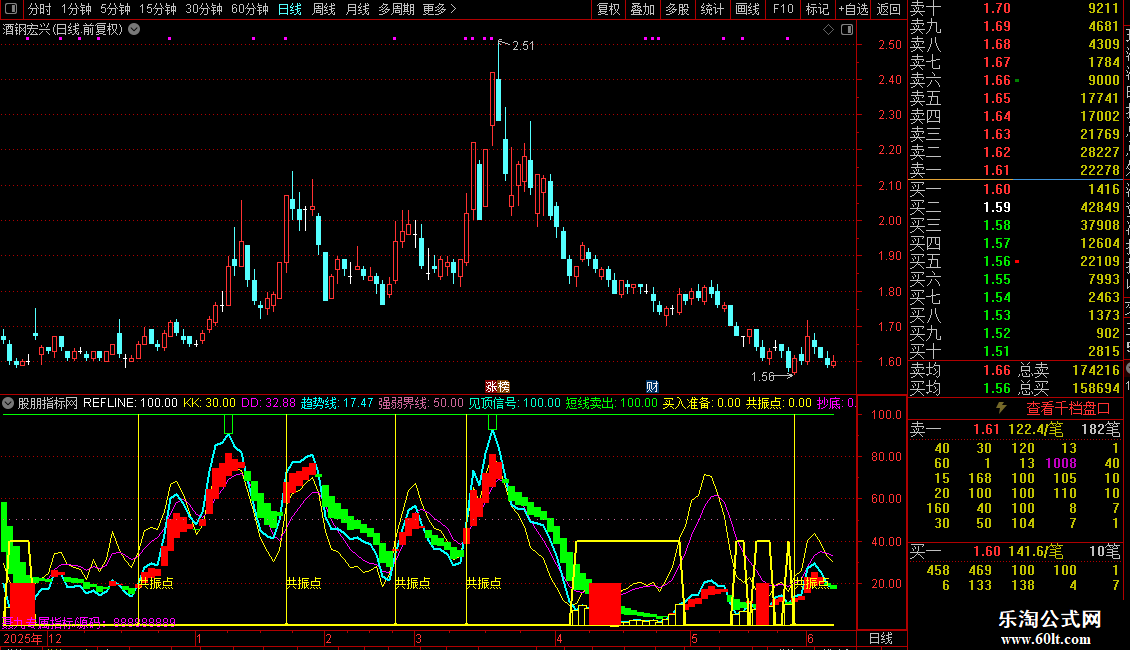Toggle the right side panel layout icon

(x=847, y=30)
